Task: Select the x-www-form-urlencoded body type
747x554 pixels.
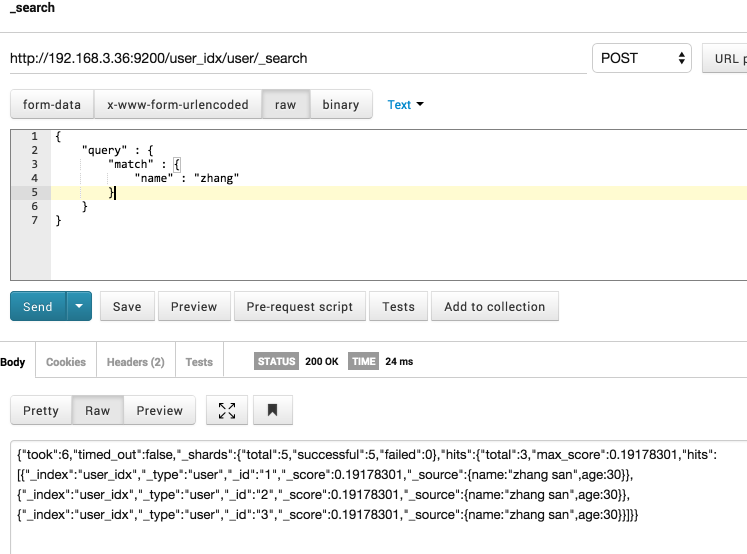Action: point(178,104)
